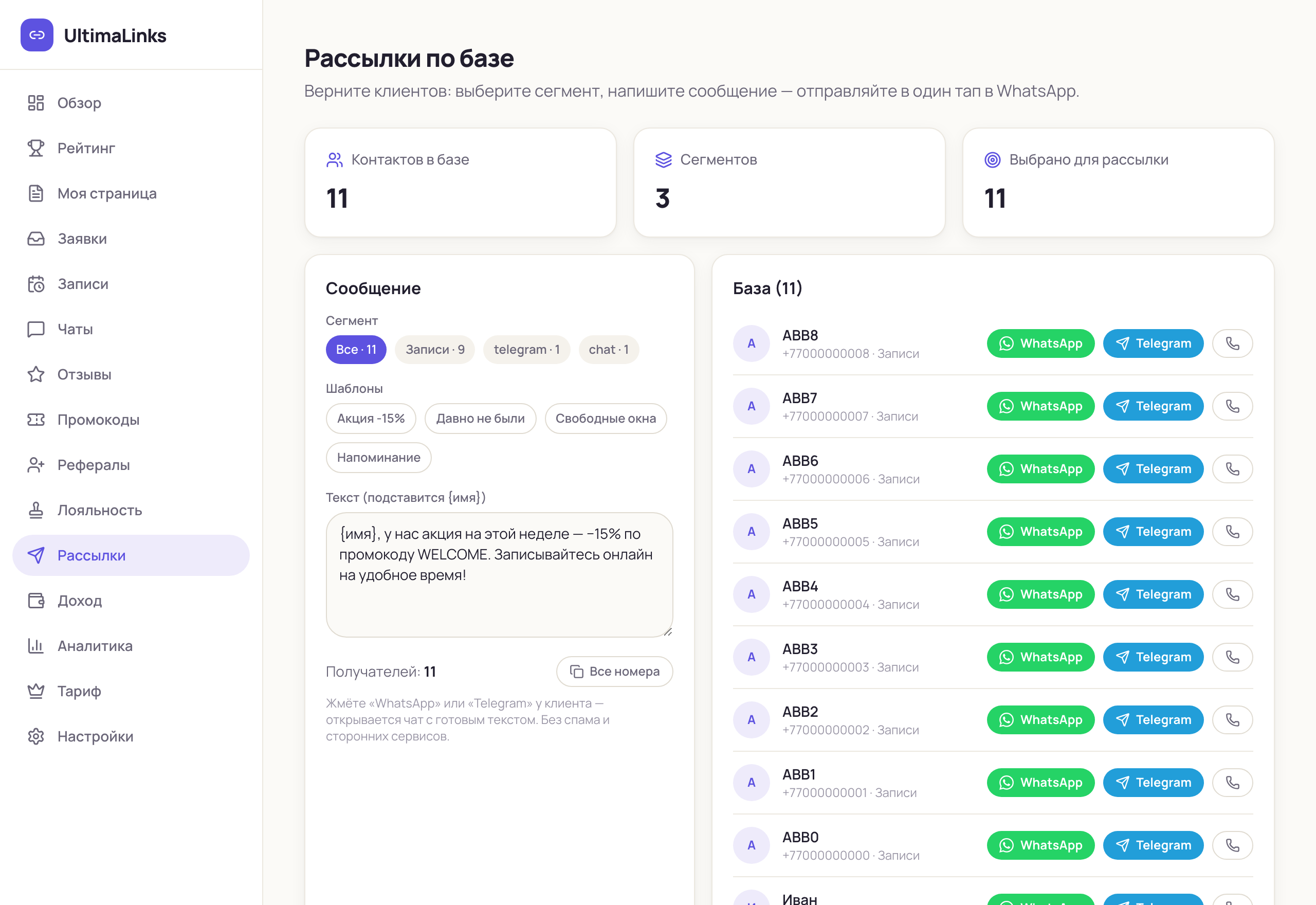Image resolution: width=1316 pixels, height=905 pixels.
Task: Select the Записи · 9 segment chip
Action: click(x=435, y=349)
